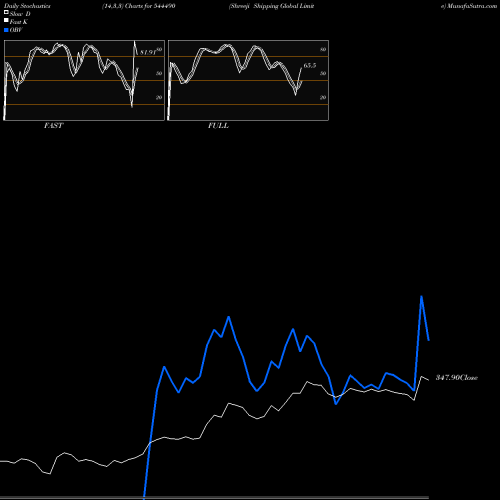
Task: Click the blue OBV legend swatch
Action: tap(6, 30)
